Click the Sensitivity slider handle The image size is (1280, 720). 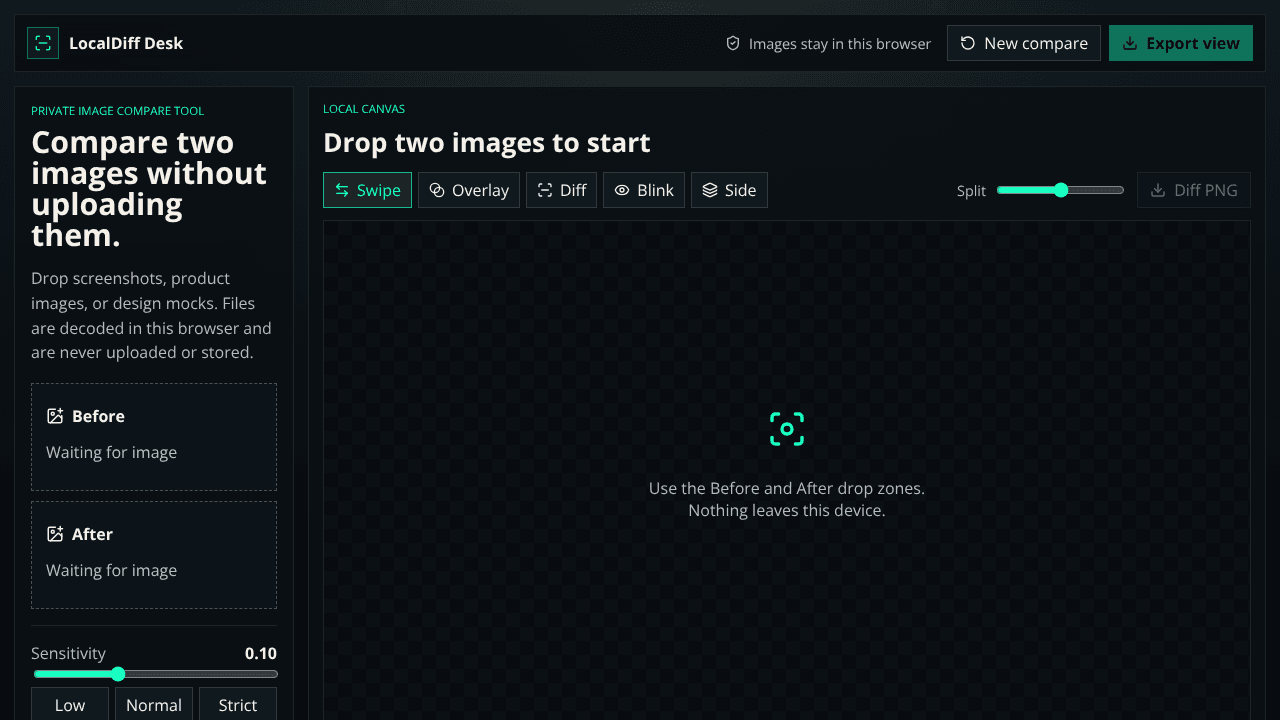pyautogui.click(x=118, y=674)
